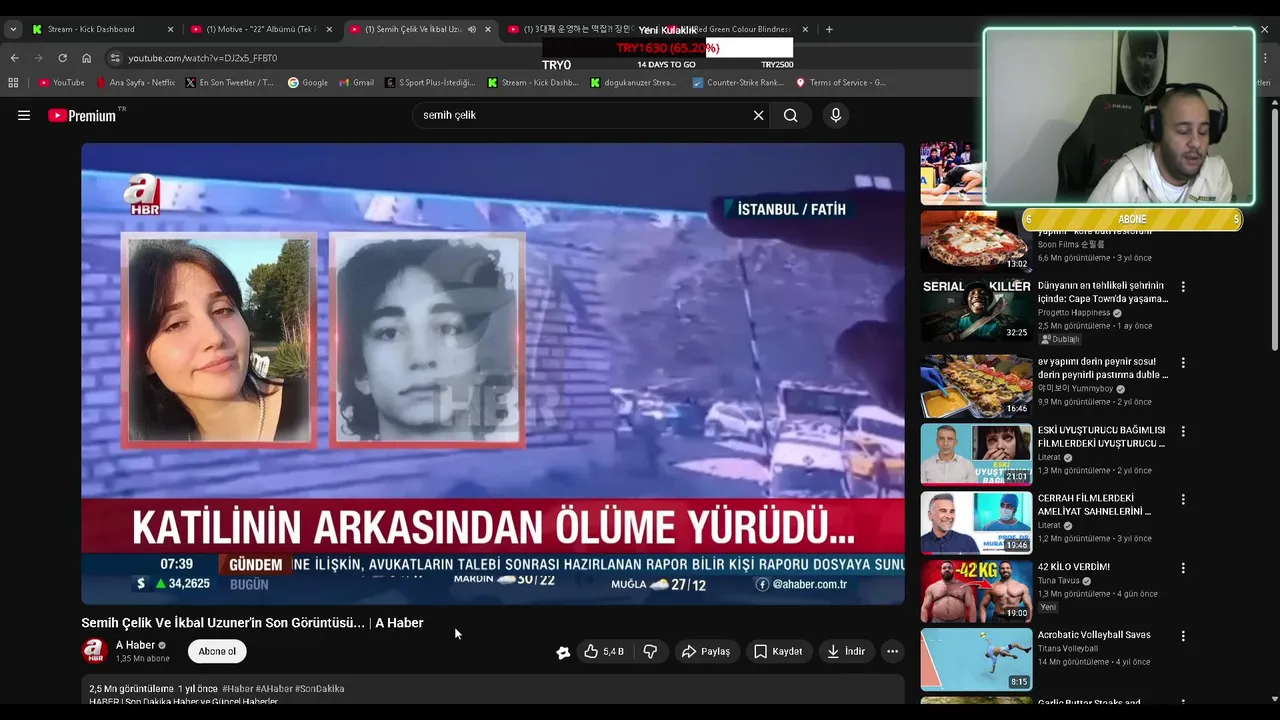Viewport: 1280px width, 720px height.
Task: Open options menu for CERRAH FİLMLERDEKİ video
Action: point(1183,499)
